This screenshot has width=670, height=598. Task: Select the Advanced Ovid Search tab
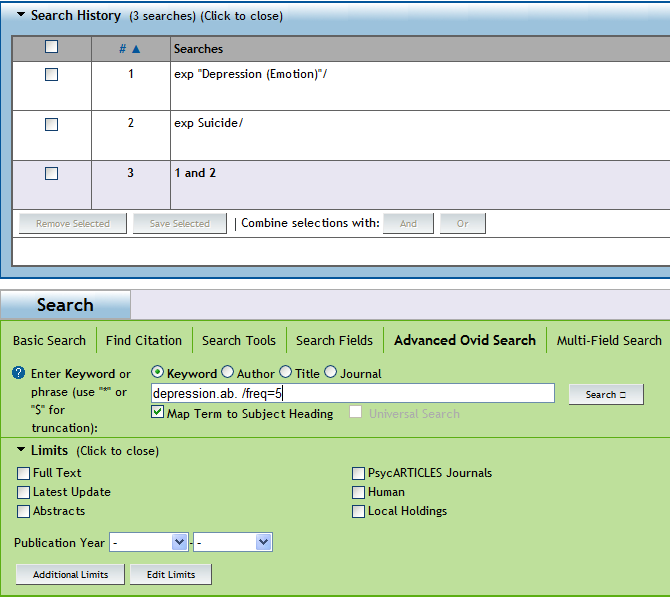point(465,340)
